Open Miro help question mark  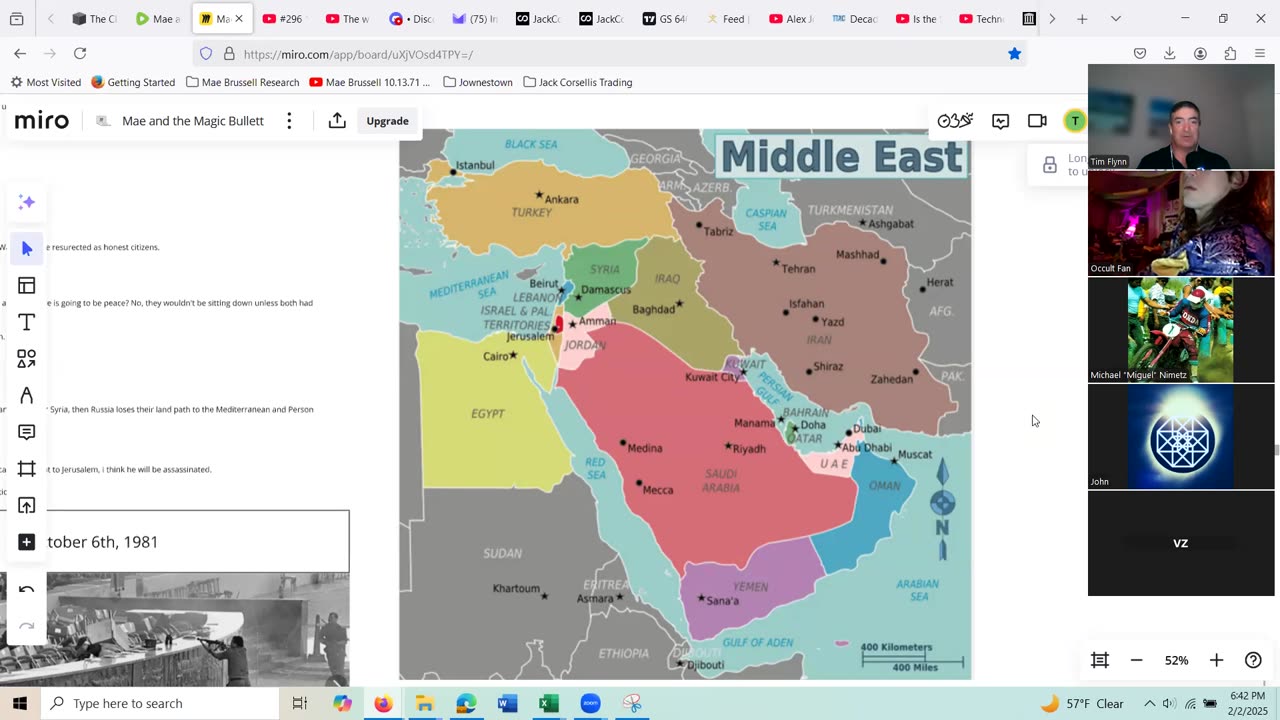coord(1253,660)
